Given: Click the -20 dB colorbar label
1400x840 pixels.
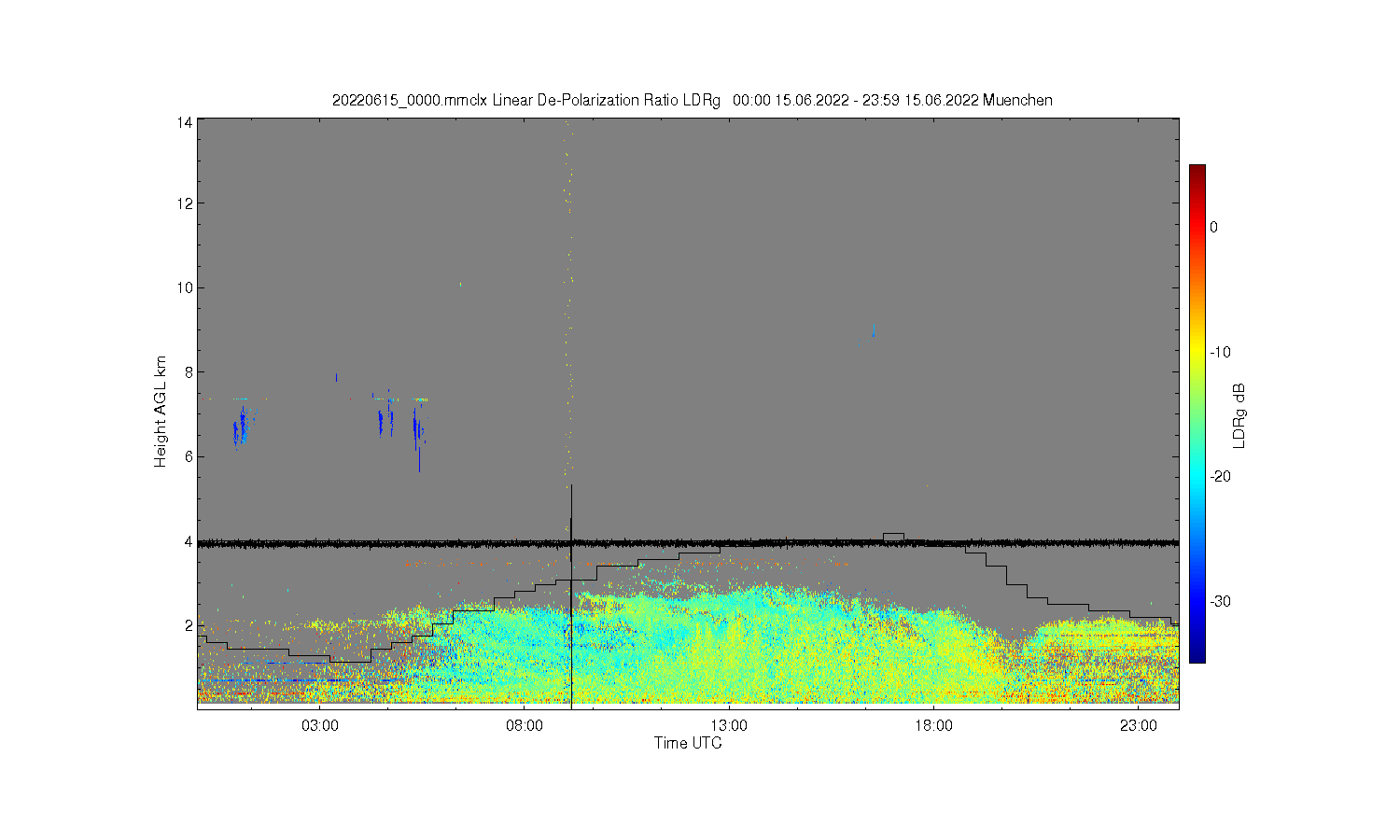Looking at the screenshot, I should point(1221,476).
